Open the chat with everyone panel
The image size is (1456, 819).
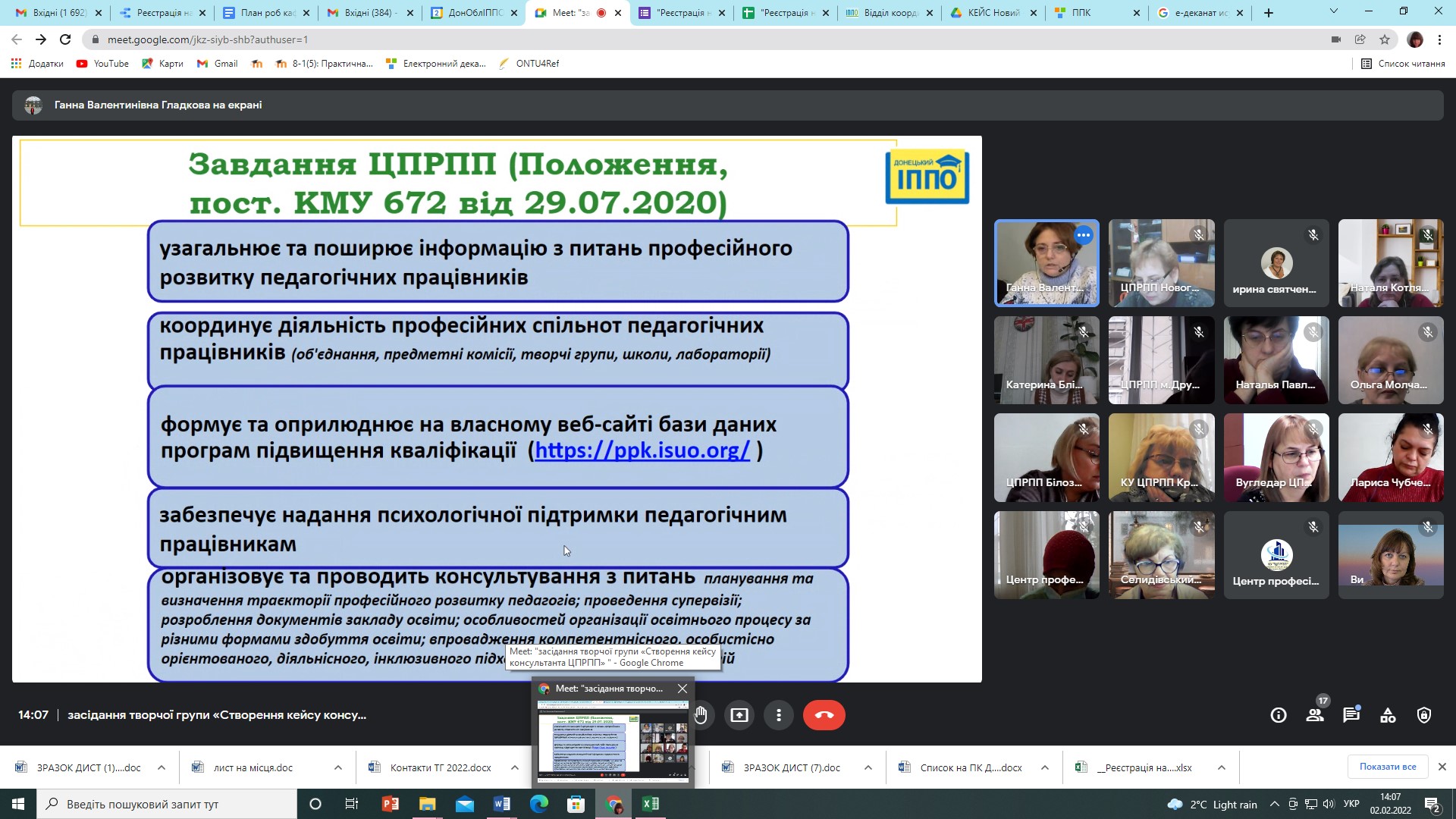1351,714
